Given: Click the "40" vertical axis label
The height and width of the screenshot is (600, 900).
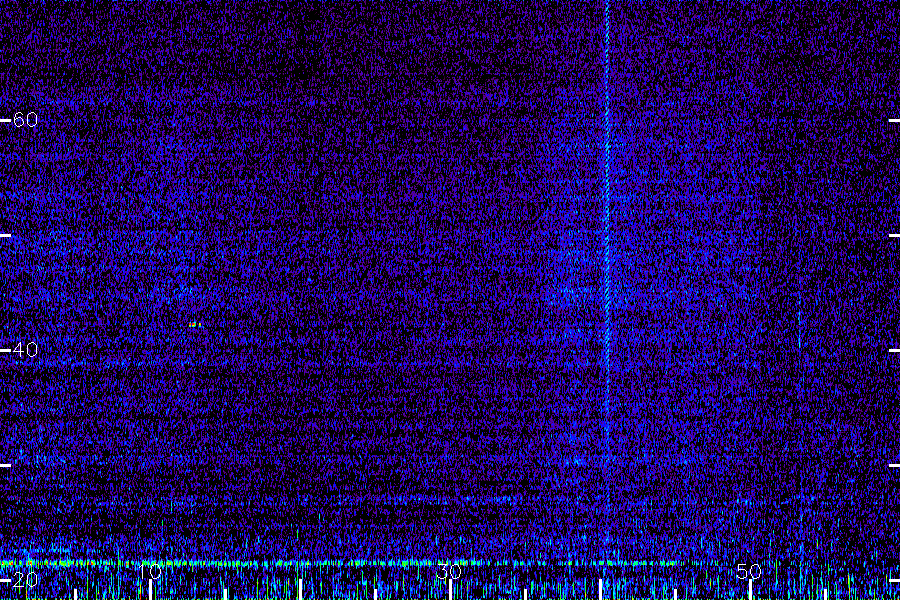Looking at the screenshot, I should [x=25, y=350].
